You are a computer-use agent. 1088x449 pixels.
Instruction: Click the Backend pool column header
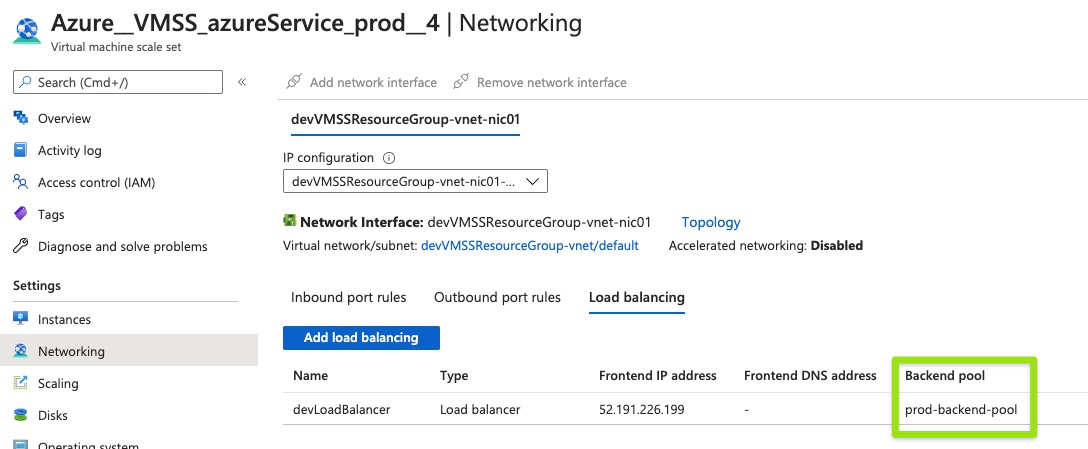click(945, 375)
